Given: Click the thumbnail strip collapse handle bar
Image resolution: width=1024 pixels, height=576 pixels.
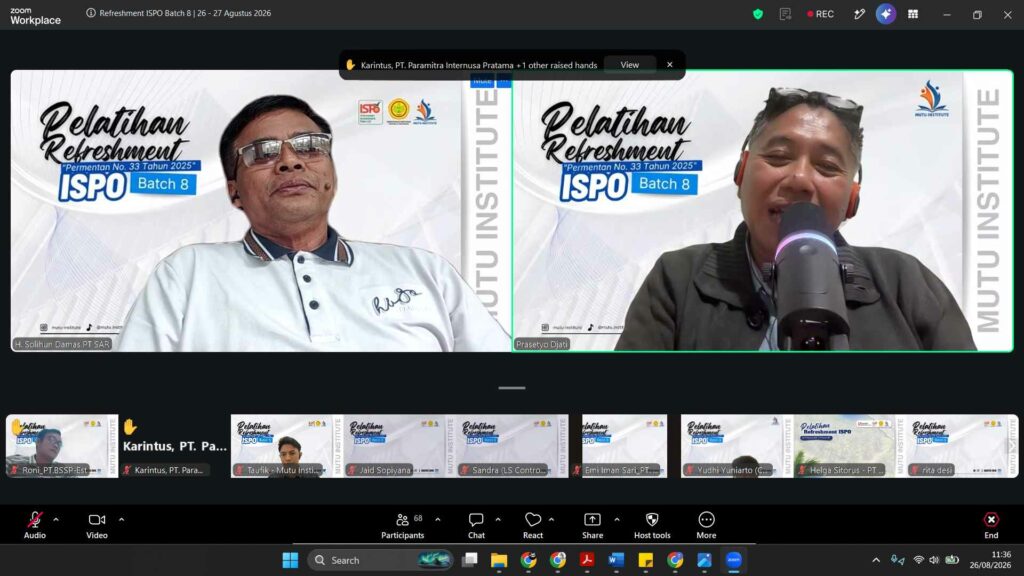Looking at the screenshot, I should [512, 388].
